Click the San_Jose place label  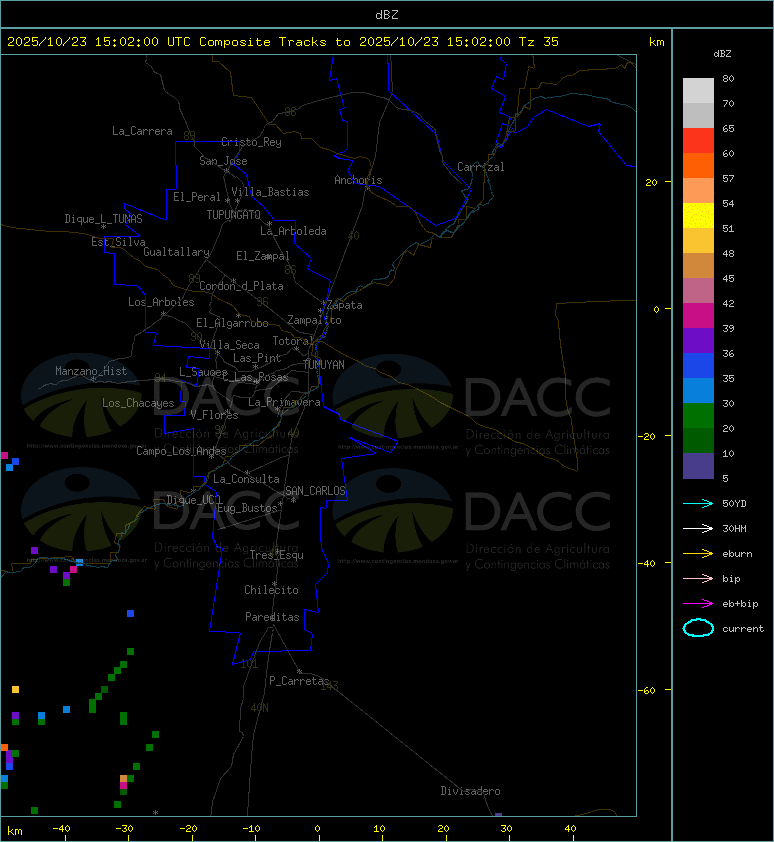click(223, 161)
